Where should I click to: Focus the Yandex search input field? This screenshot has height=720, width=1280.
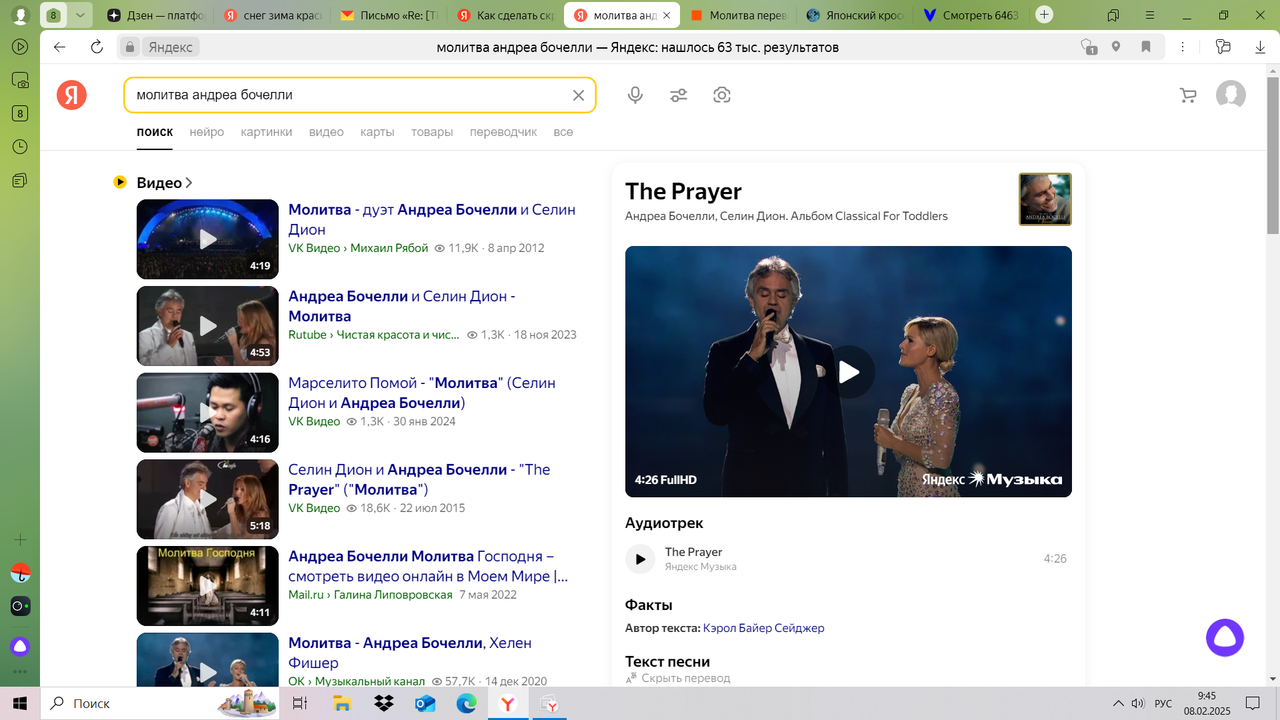tap(350, 95)
